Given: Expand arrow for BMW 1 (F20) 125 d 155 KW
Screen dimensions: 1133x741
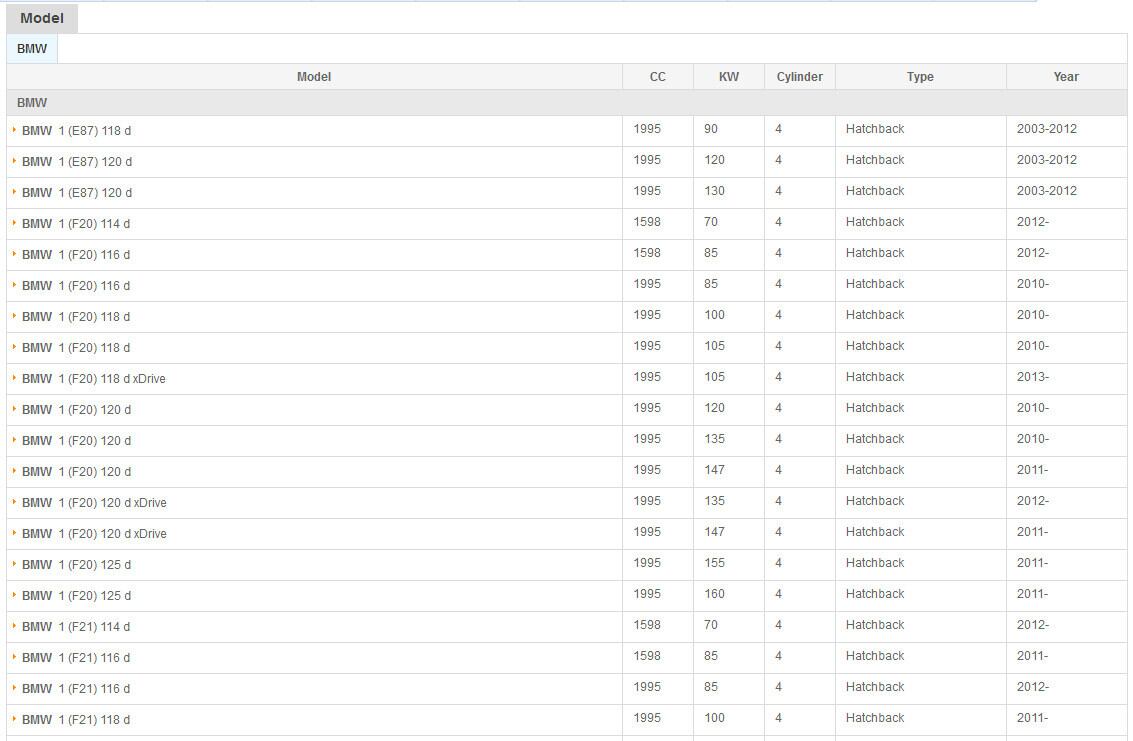Looking at the screenshot, I should click(x=14, y=564).
